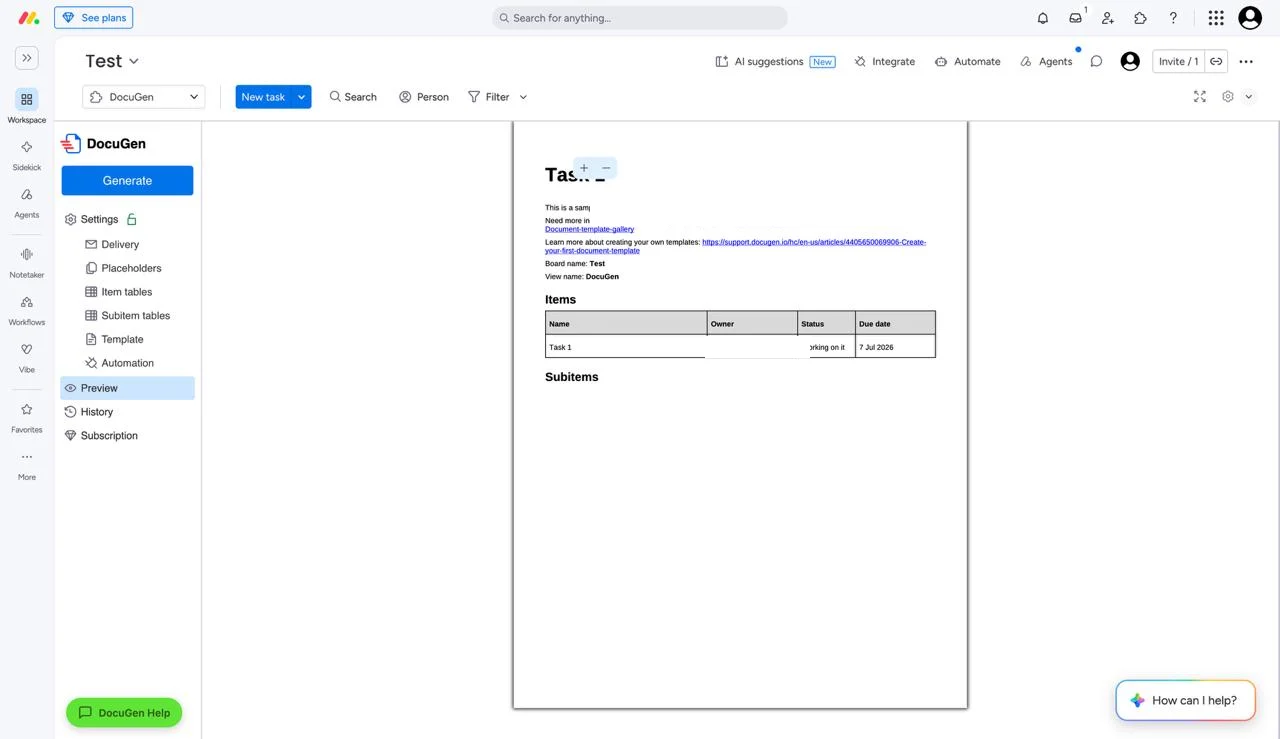Click the DocuGen logo in side panel
This screenshot has width=1280, height=739.
(x=103, y=144)
